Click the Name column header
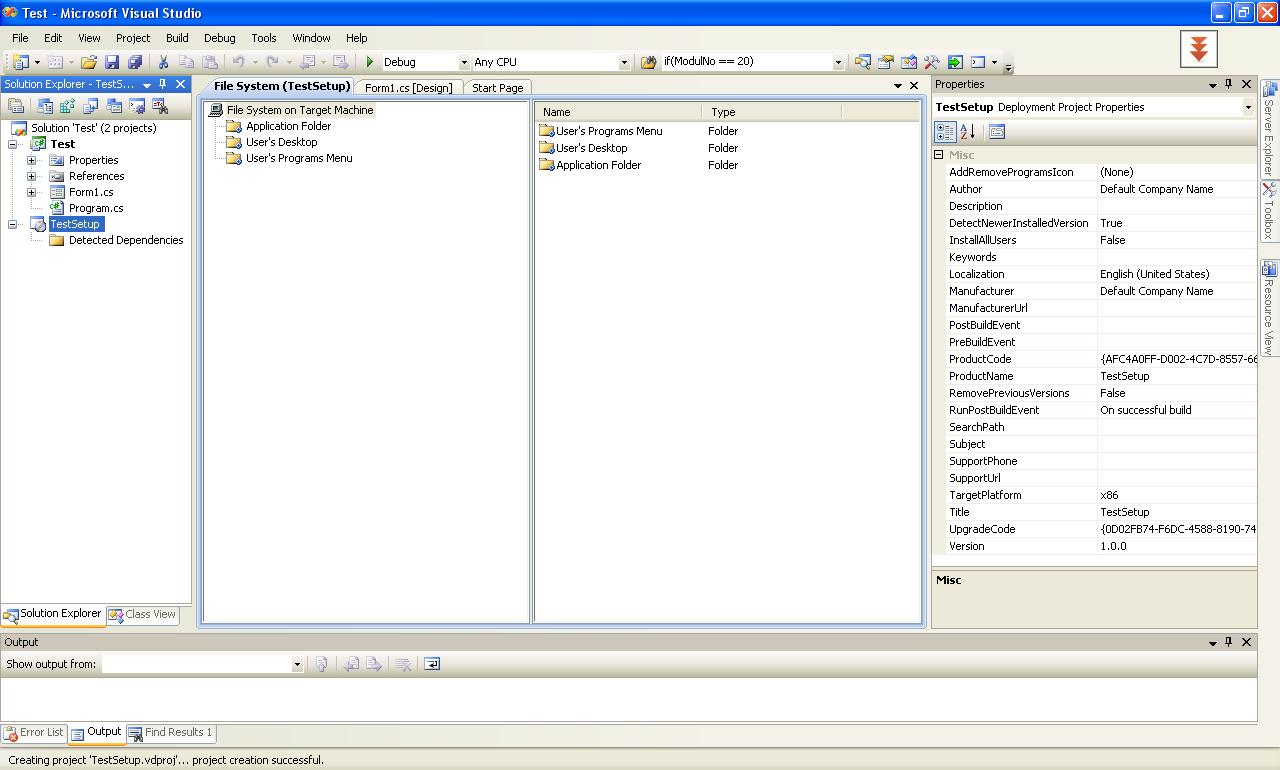This screenshot has height=770, width=1280. point(618,112)
